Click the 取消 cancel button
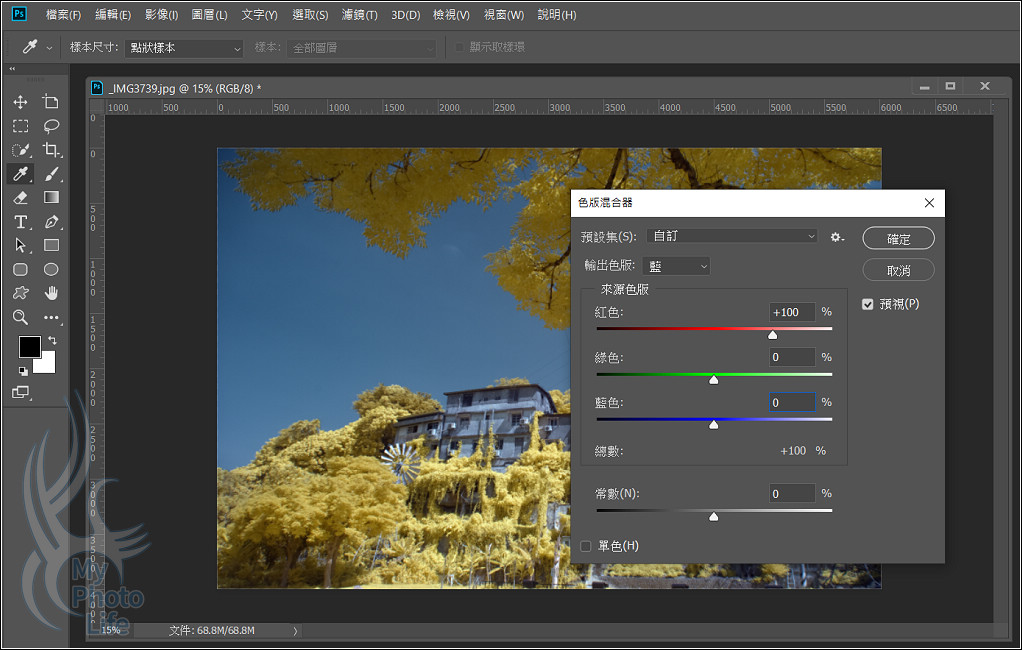This screenshot has width=1022, height=650. coord(898,270)
